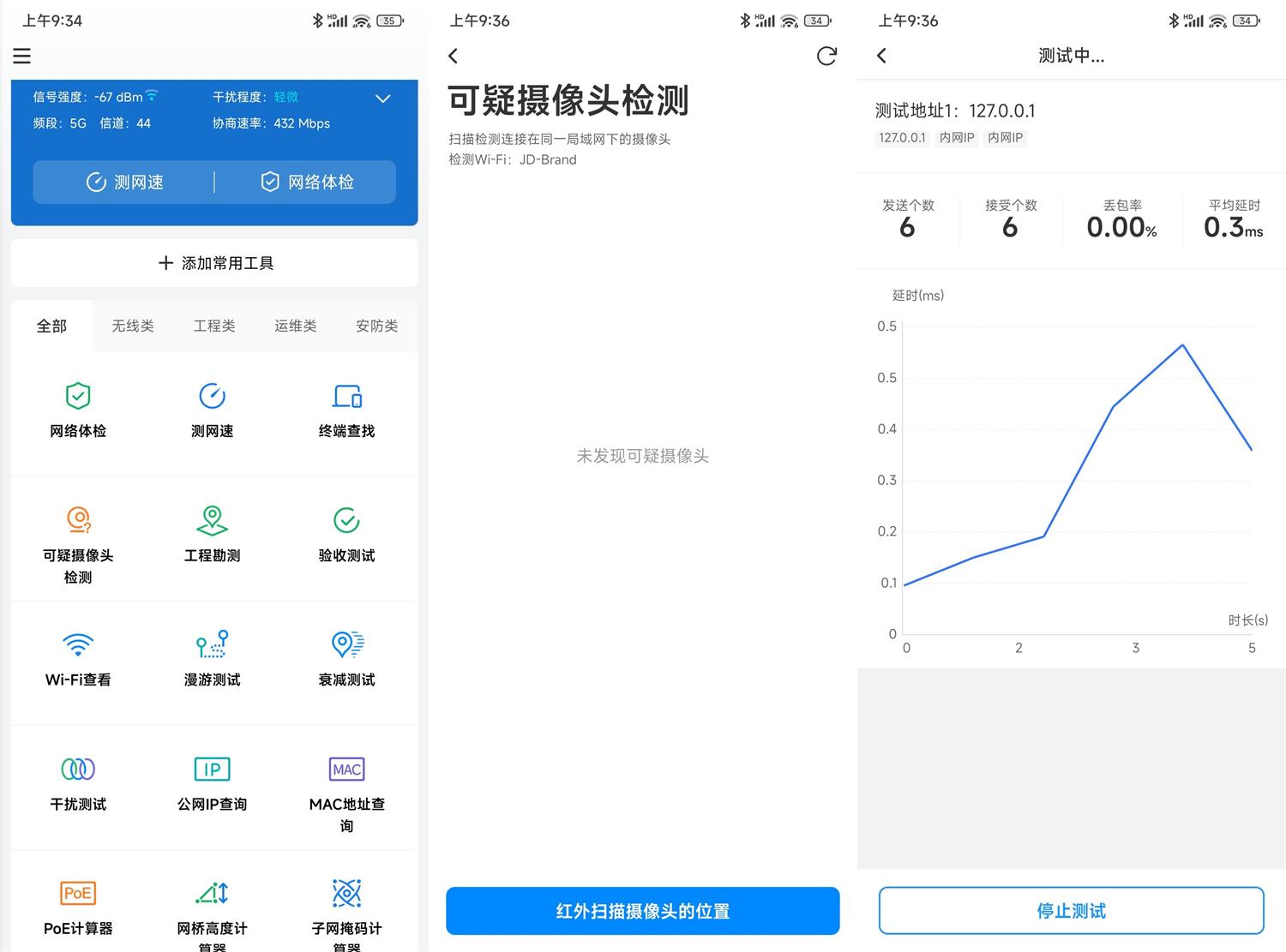Tap 红外扫描摄像头的位置 scan button

[642, 911]
